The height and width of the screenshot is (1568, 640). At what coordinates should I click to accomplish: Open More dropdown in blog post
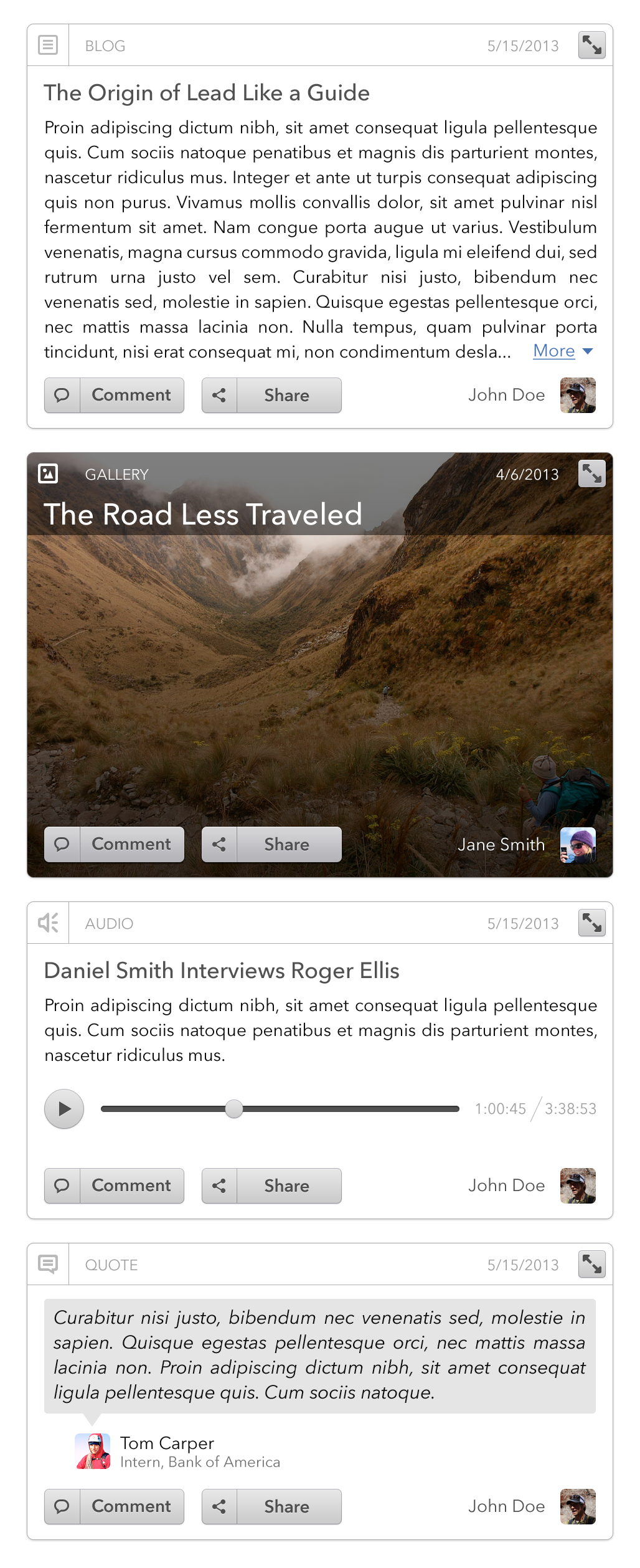[x=563, y=351]
